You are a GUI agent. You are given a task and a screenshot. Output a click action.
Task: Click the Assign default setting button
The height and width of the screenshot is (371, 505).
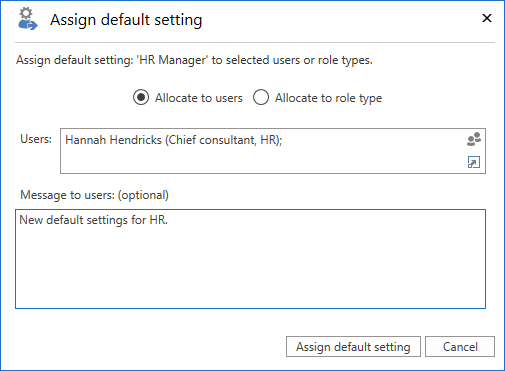pyautogui.click(x=353, y=347)
